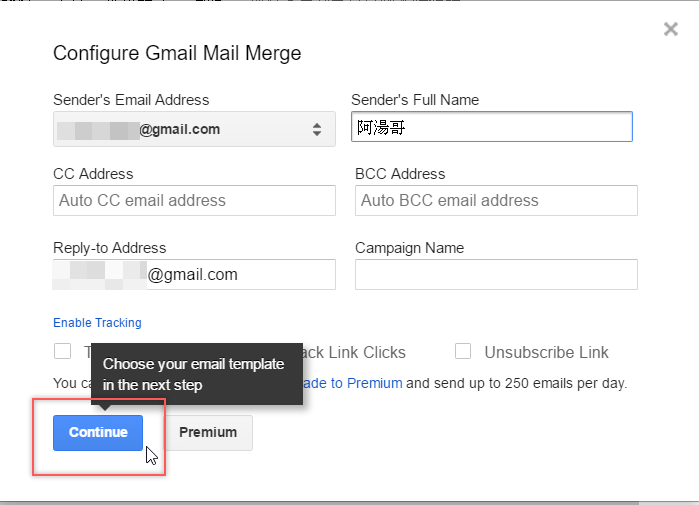
Task: Click the Reply-to Address input box
Action: coord(194,274)
